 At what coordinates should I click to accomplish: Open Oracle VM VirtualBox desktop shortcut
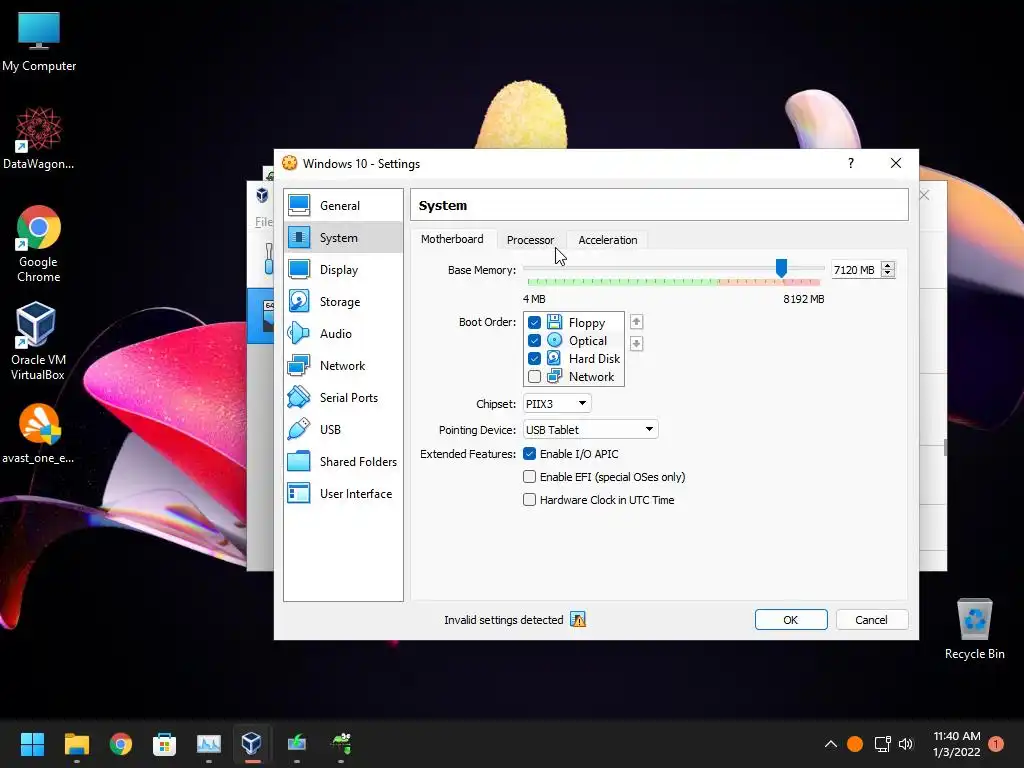[38, 341]
